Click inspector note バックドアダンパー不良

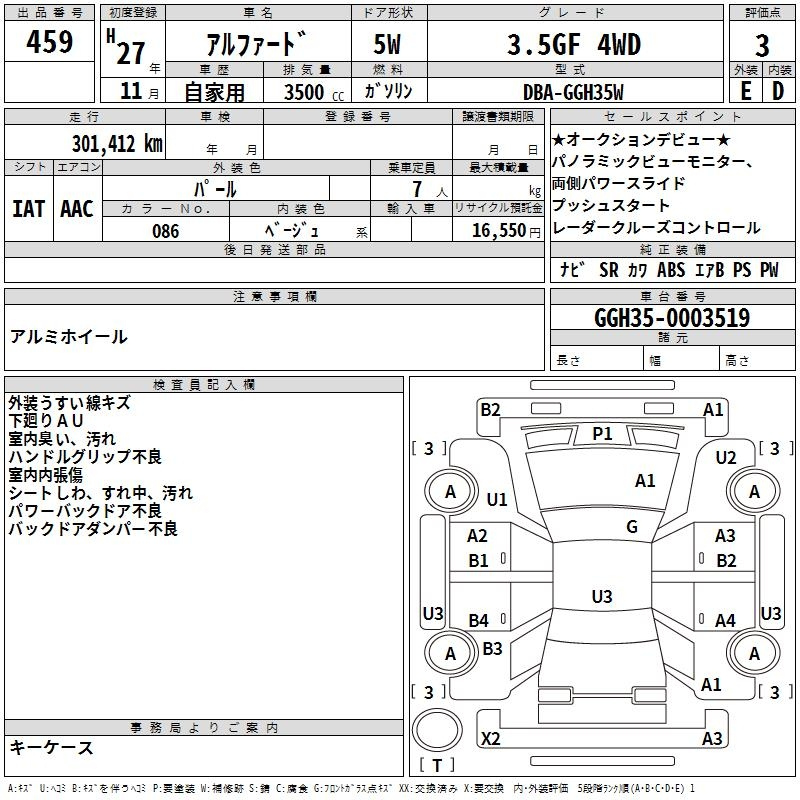pos(93,529)
